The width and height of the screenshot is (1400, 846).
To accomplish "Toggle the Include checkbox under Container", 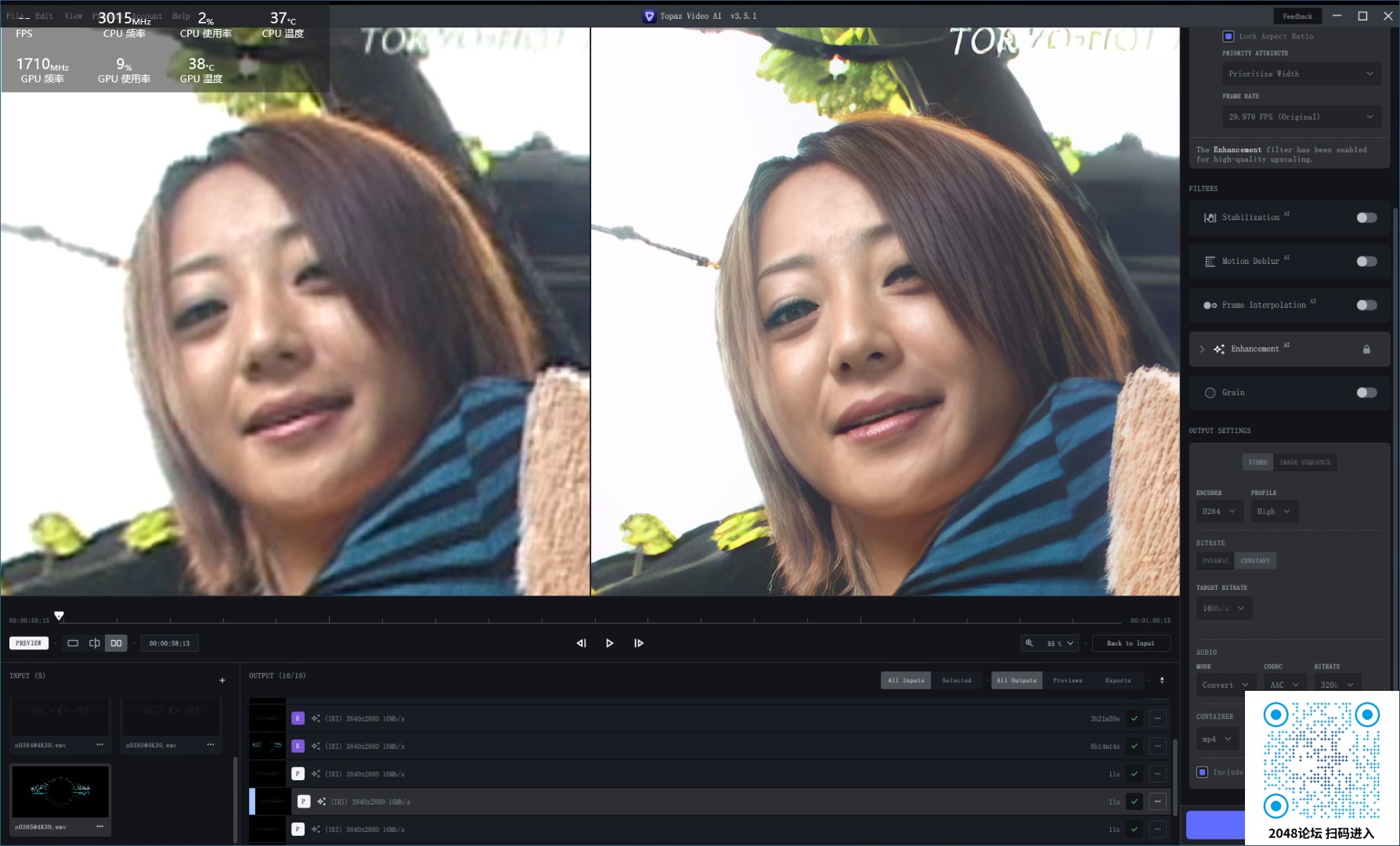I will point(1202,772).
